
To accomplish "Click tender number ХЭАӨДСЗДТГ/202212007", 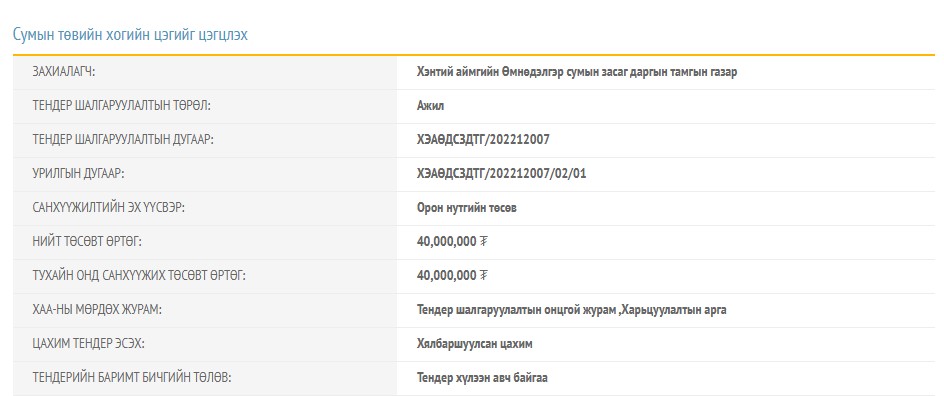I will [483, 140].
